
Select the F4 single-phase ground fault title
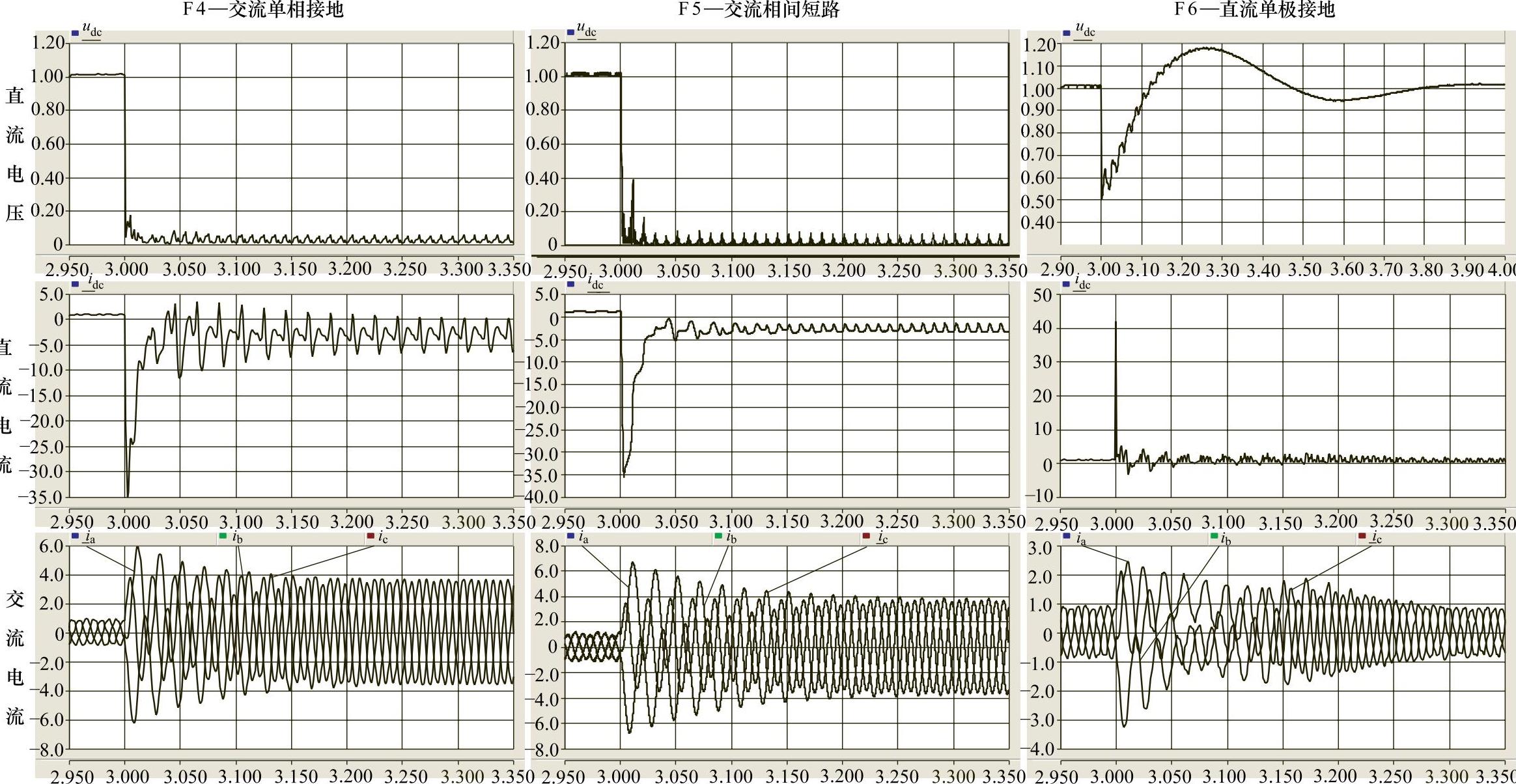[262, 10]
